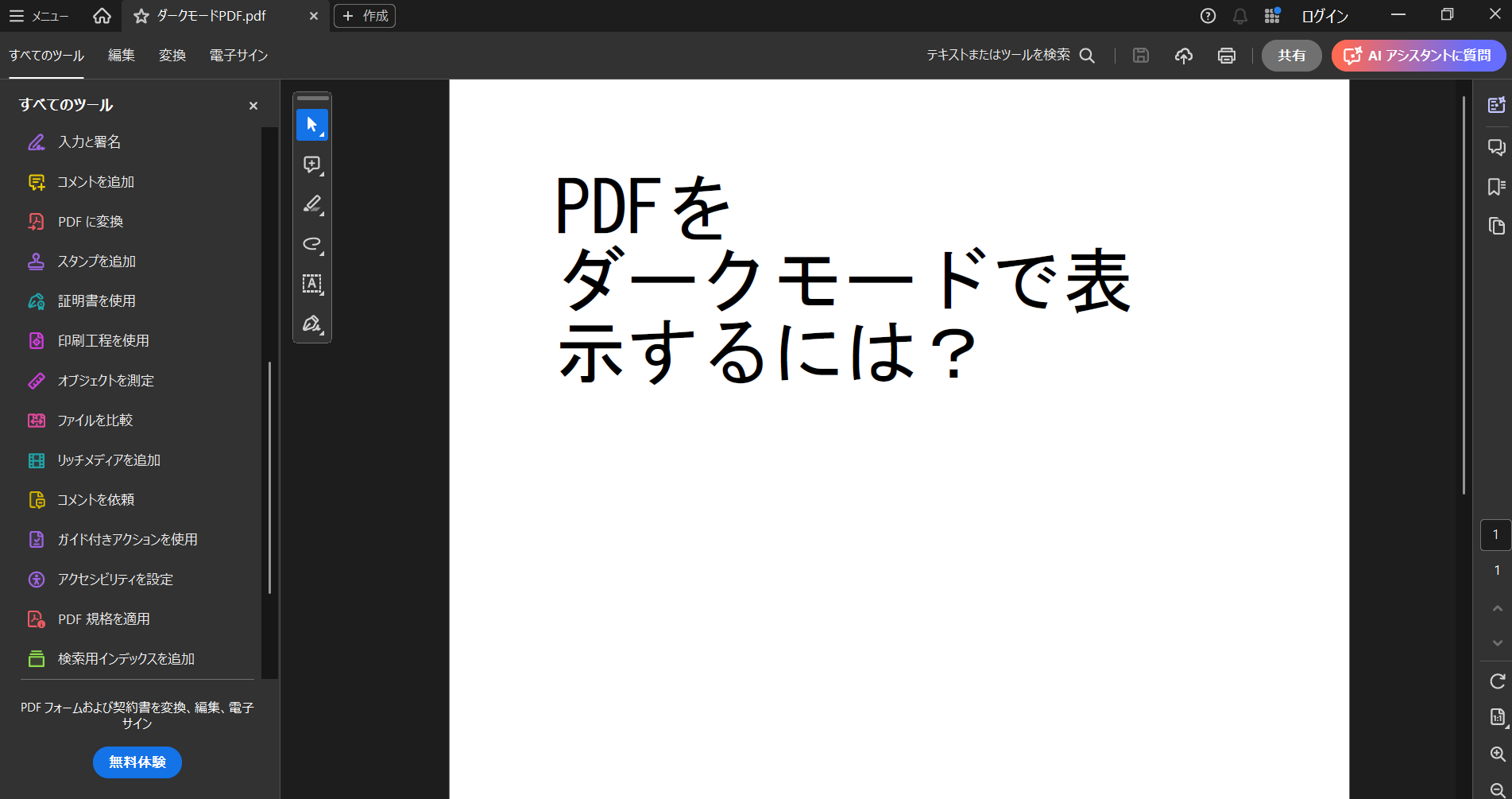Image resolution: width=1512 pixels, height=799 pixels.
Task: Open the bookmarks panel on right sidebar
Action: tap(1497, 187)
